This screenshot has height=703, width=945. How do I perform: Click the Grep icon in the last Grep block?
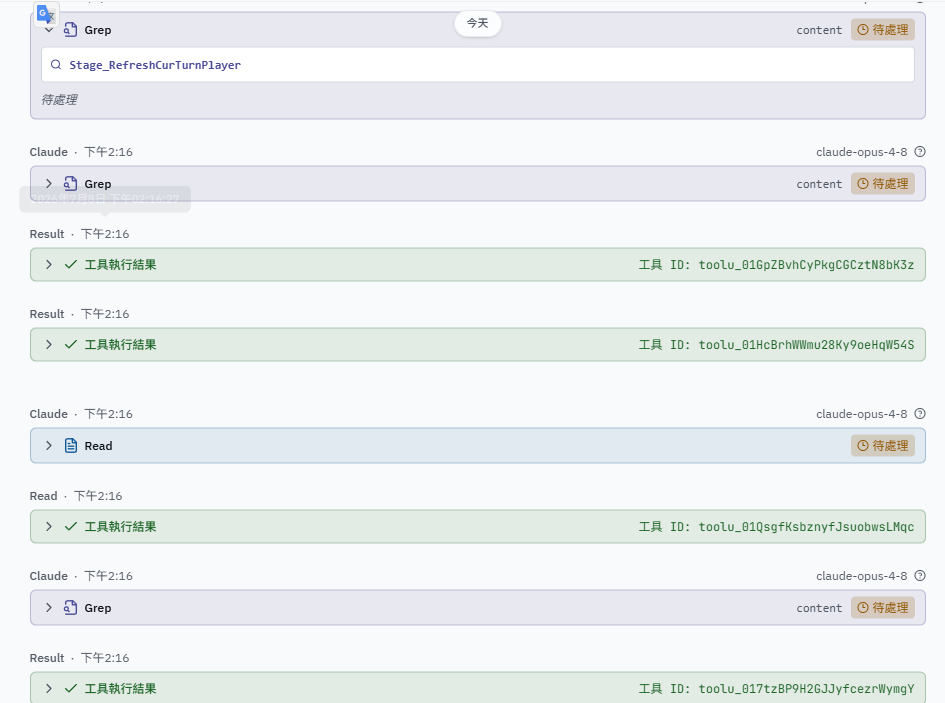click(x=71, y=608)
